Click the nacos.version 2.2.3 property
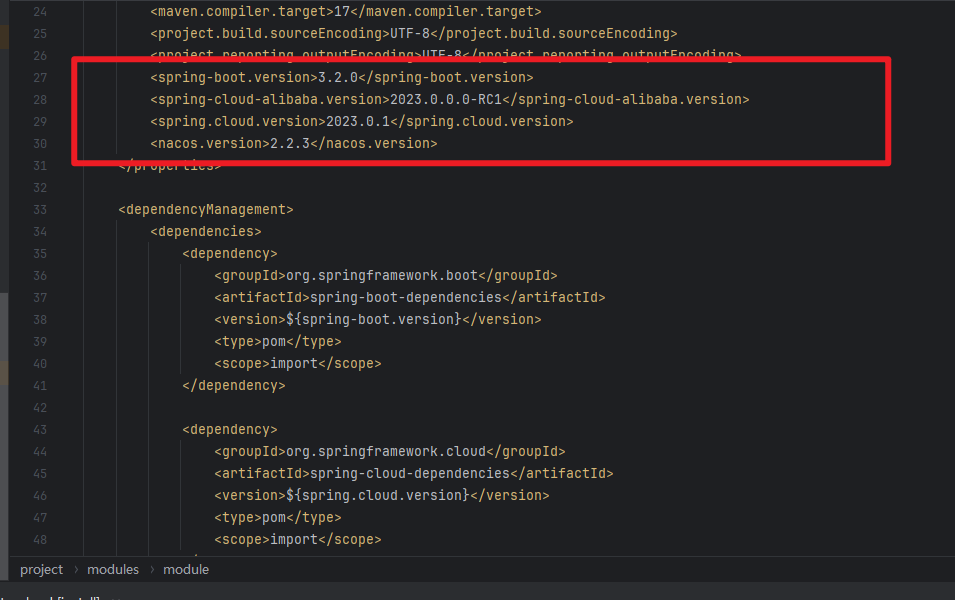 (294, 143)
